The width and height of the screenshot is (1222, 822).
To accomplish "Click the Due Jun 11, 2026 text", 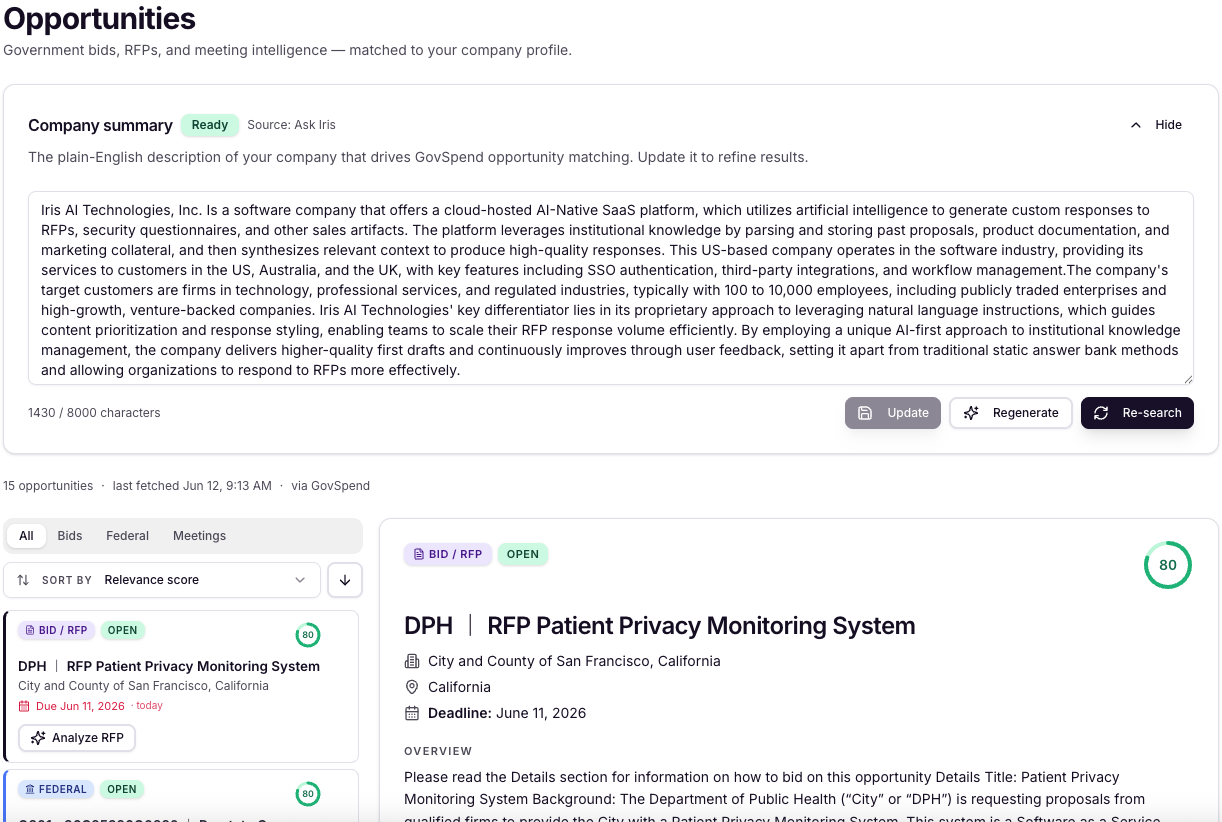I will click(x=80, y=706).
